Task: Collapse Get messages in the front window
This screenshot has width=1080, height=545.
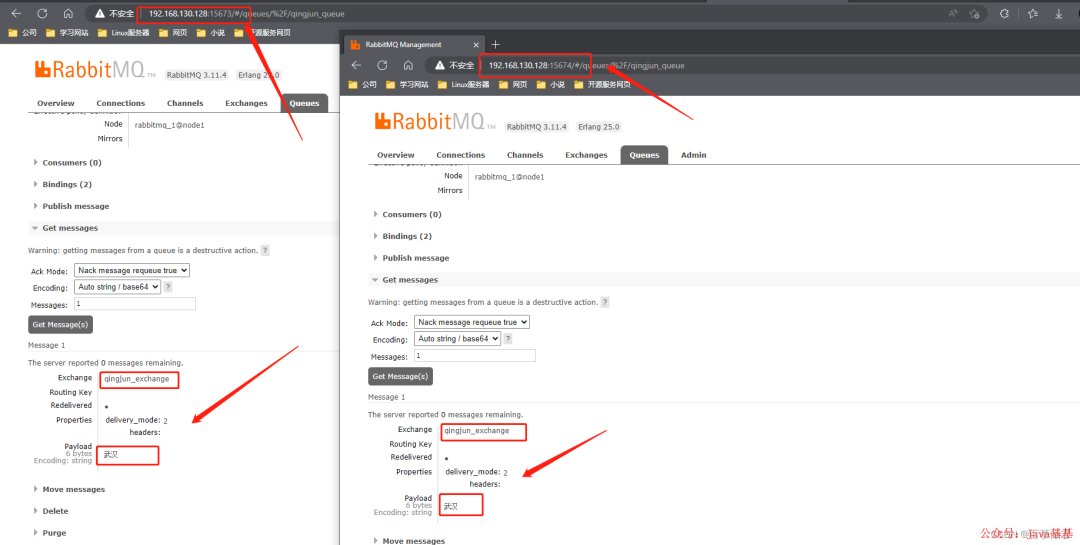Action: [406, 280]
